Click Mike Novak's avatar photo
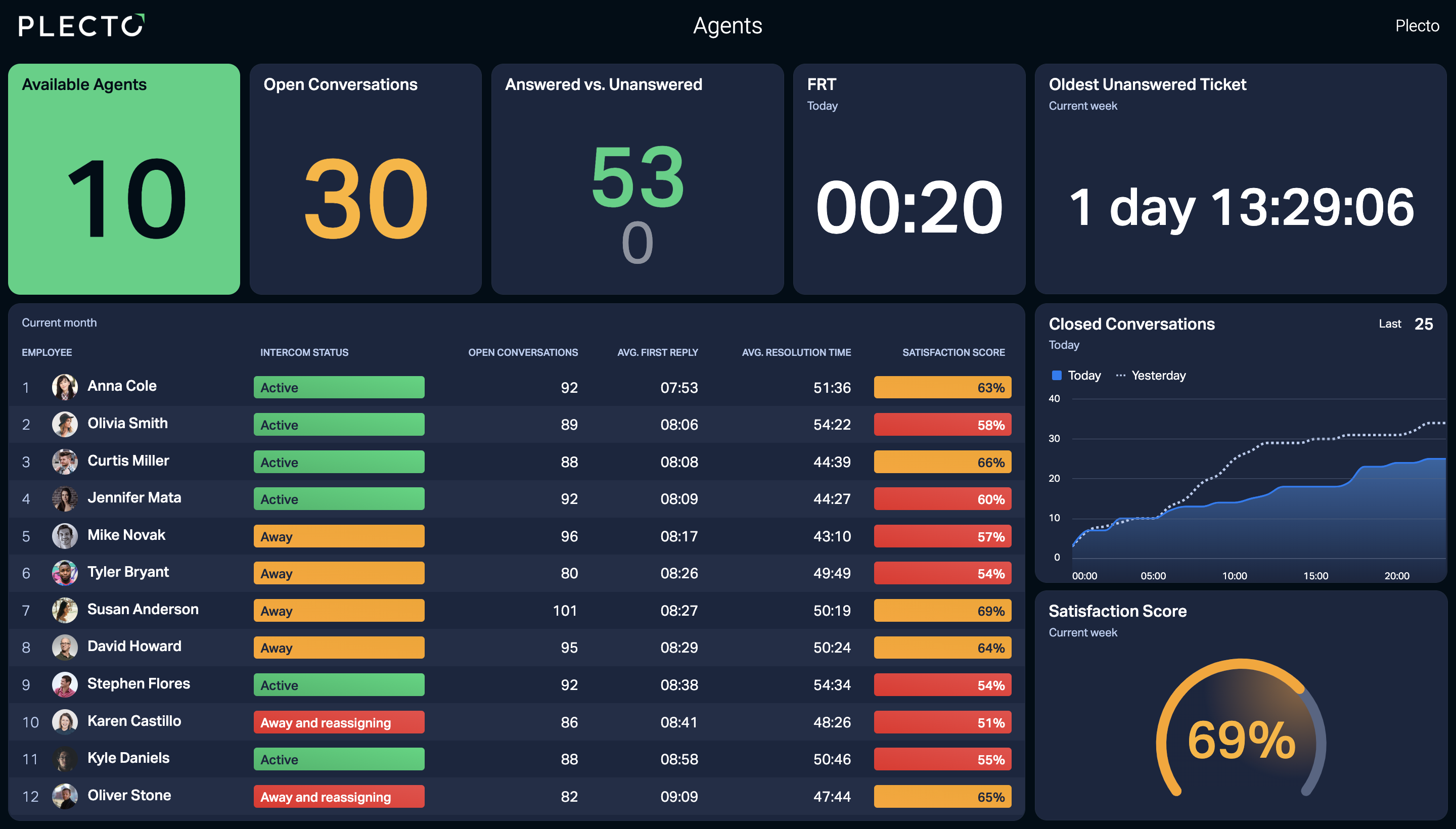1456x829 pixels. tap(65, 536)
